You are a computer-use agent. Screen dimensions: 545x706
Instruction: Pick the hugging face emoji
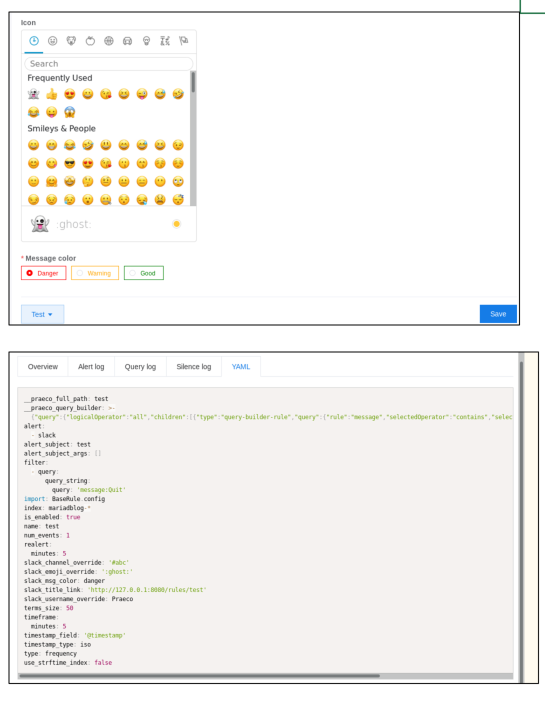(x=52, y=181)
